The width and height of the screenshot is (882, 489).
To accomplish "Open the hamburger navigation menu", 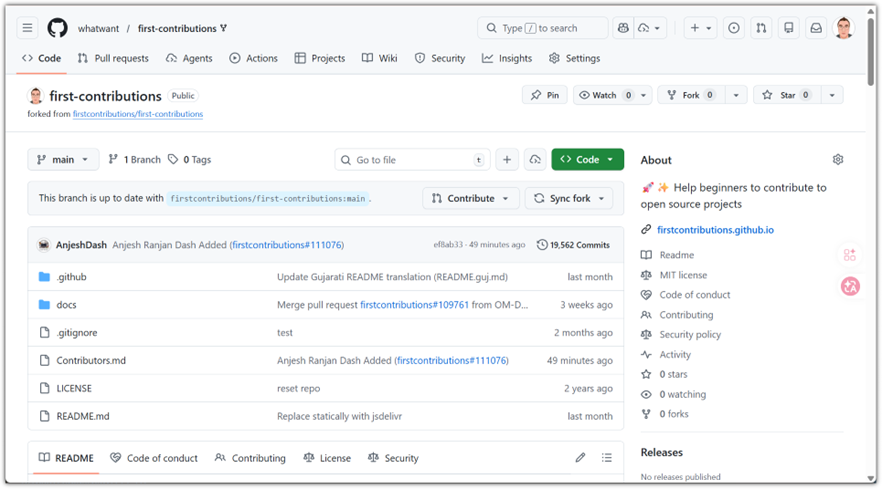I will 27,28.
